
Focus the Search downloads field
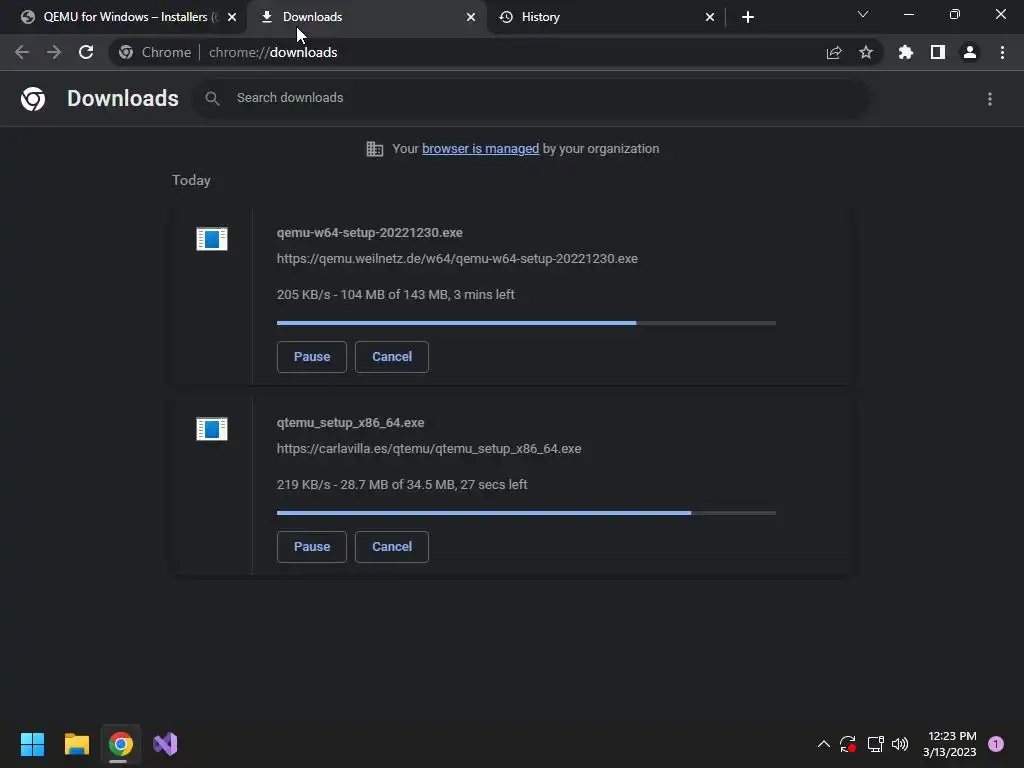pyautogui.click(x=530, y=99)
